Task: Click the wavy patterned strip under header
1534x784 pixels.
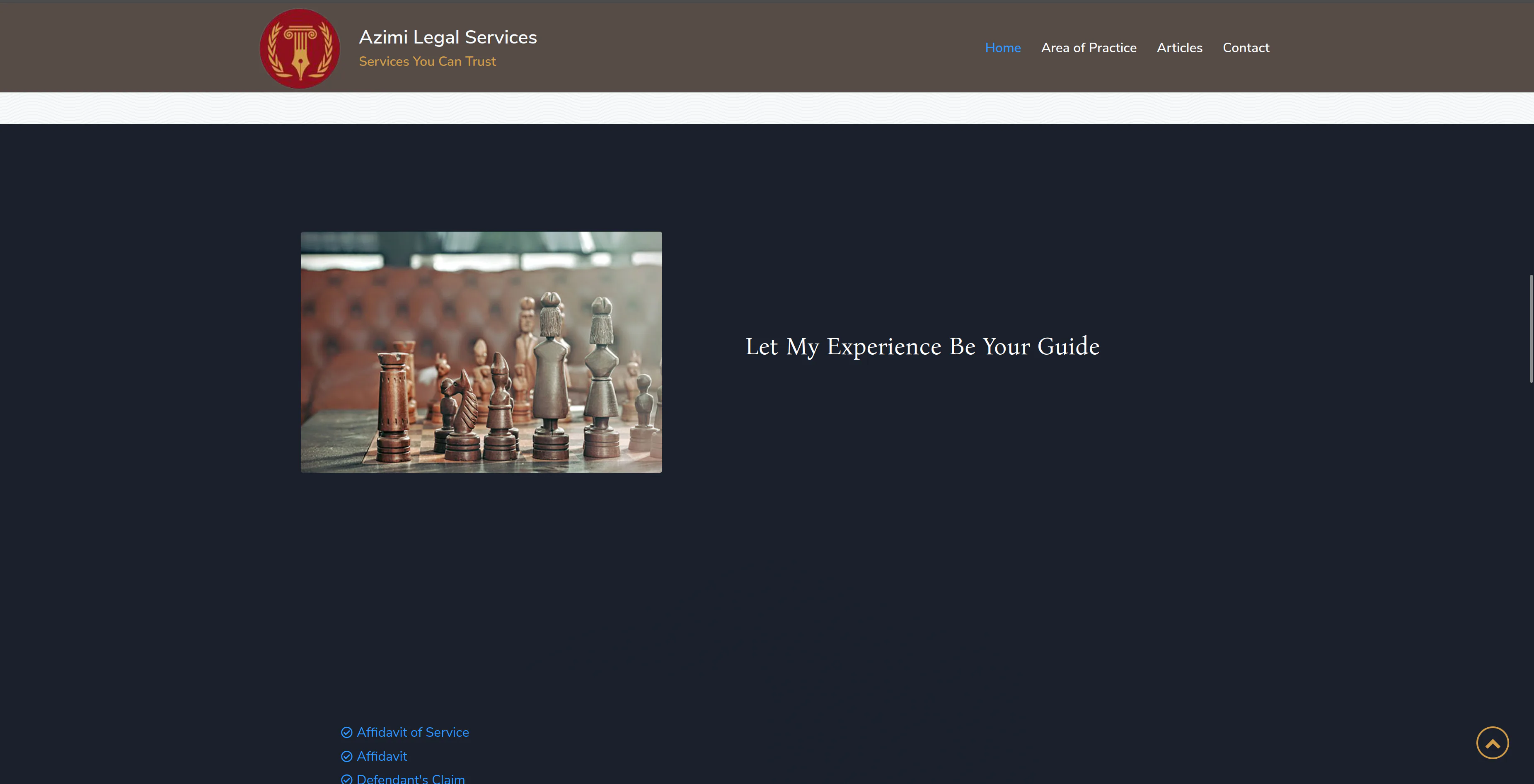Action: [767, 108]
